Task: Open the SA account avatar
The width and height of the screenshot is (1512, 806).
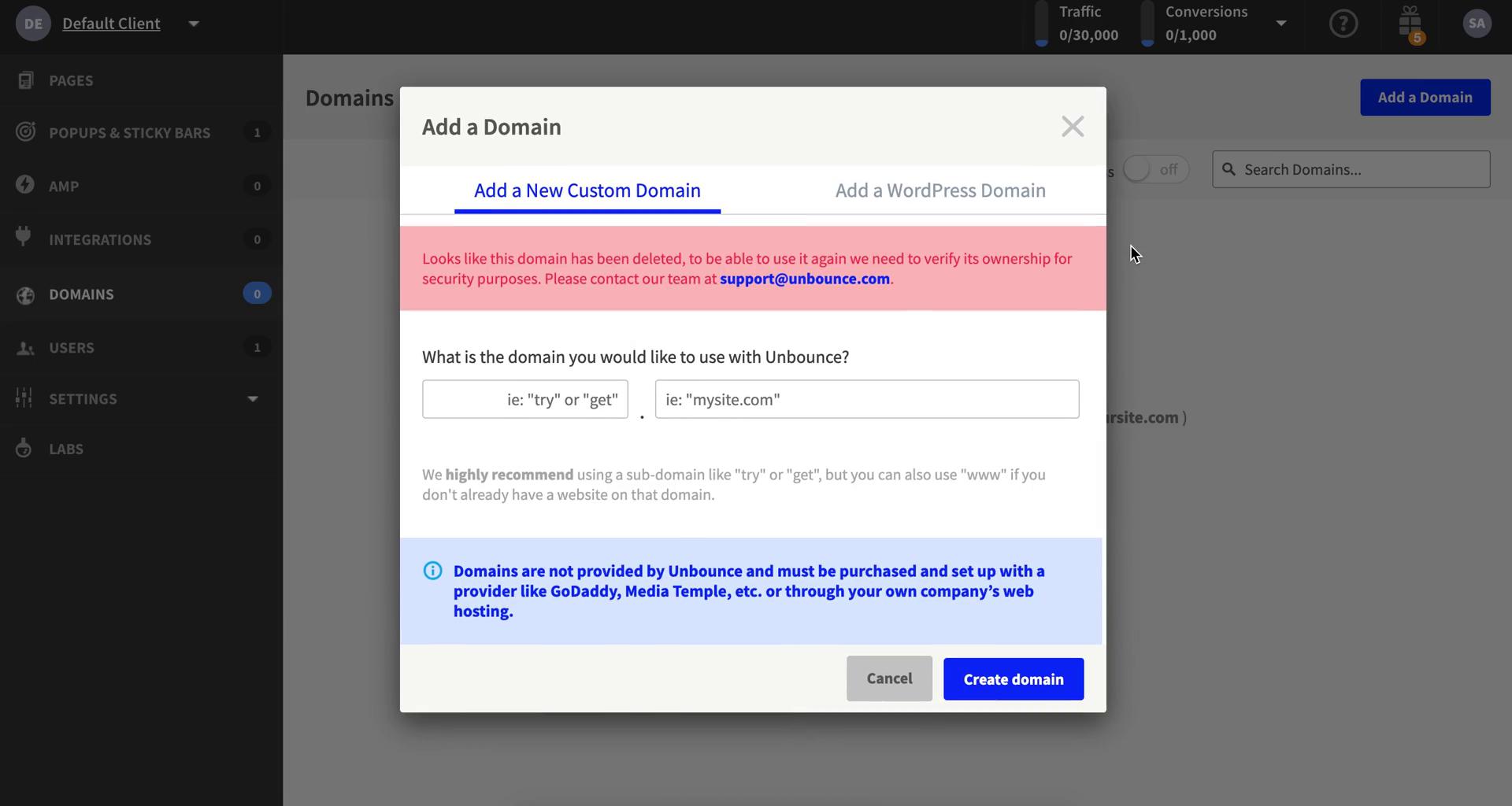Action: pyautogui.click(x=1477, y=23)
